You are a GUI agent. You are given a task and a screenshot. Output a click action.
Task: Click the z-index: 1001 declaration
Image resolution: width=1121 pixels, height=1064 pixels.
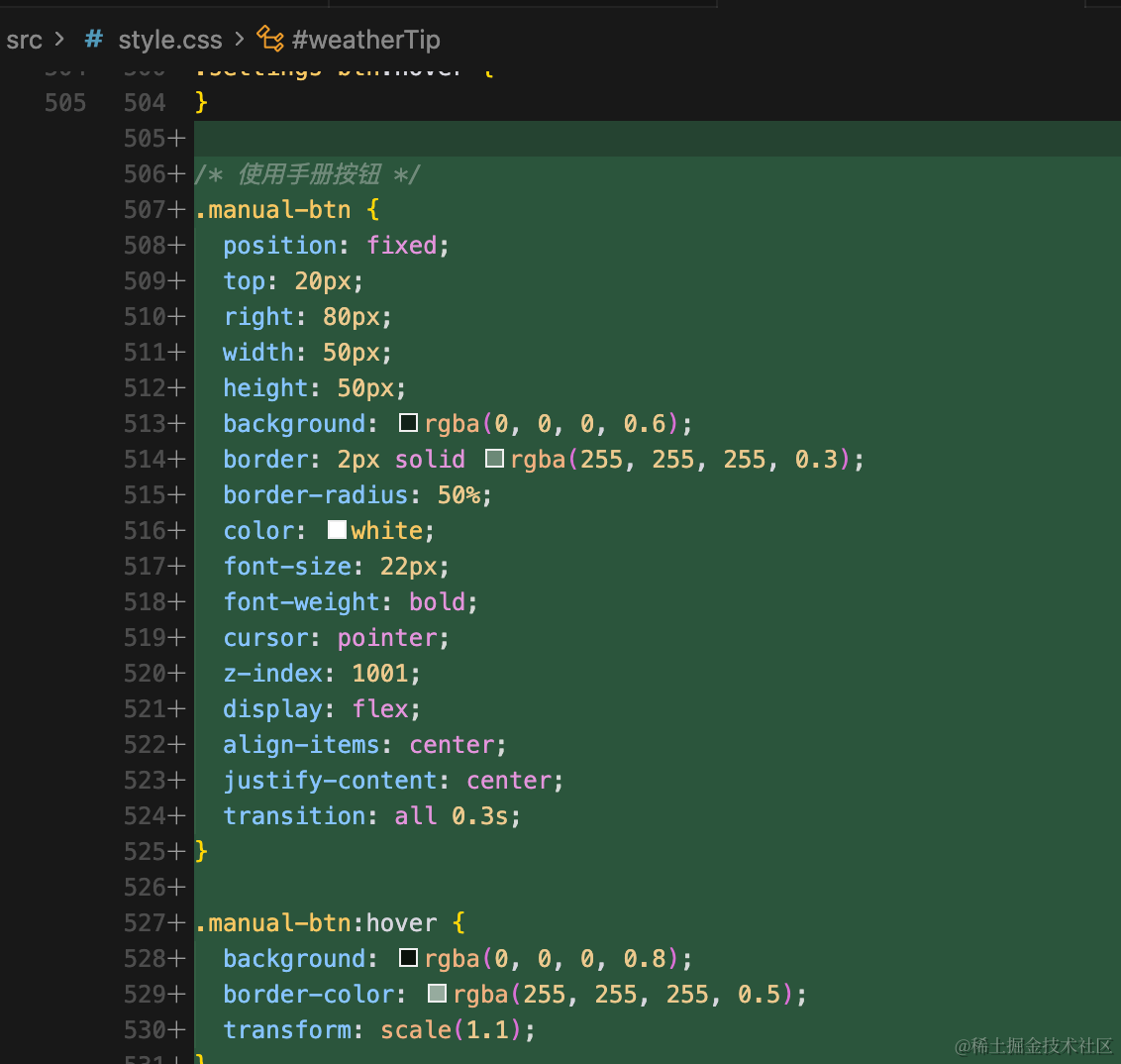pyautogui.click(x=322, y=674)
